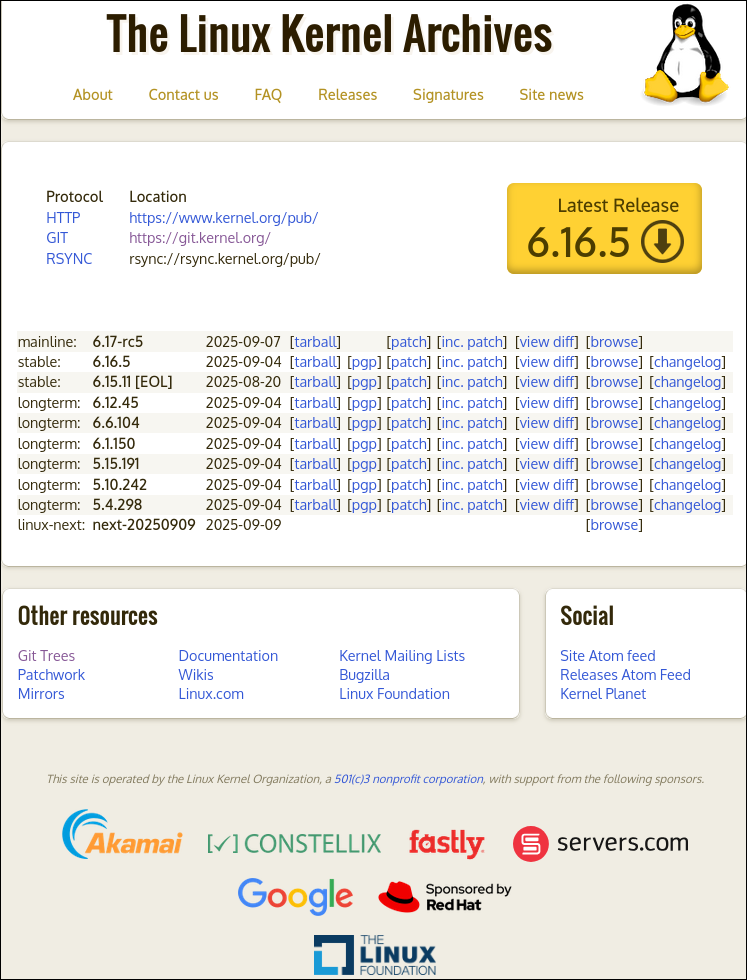Image resolution: width=747 pixels, height=980 pixels.
Task: Open the About menu item
Action: pyautogui.click(x=93, y=94)
